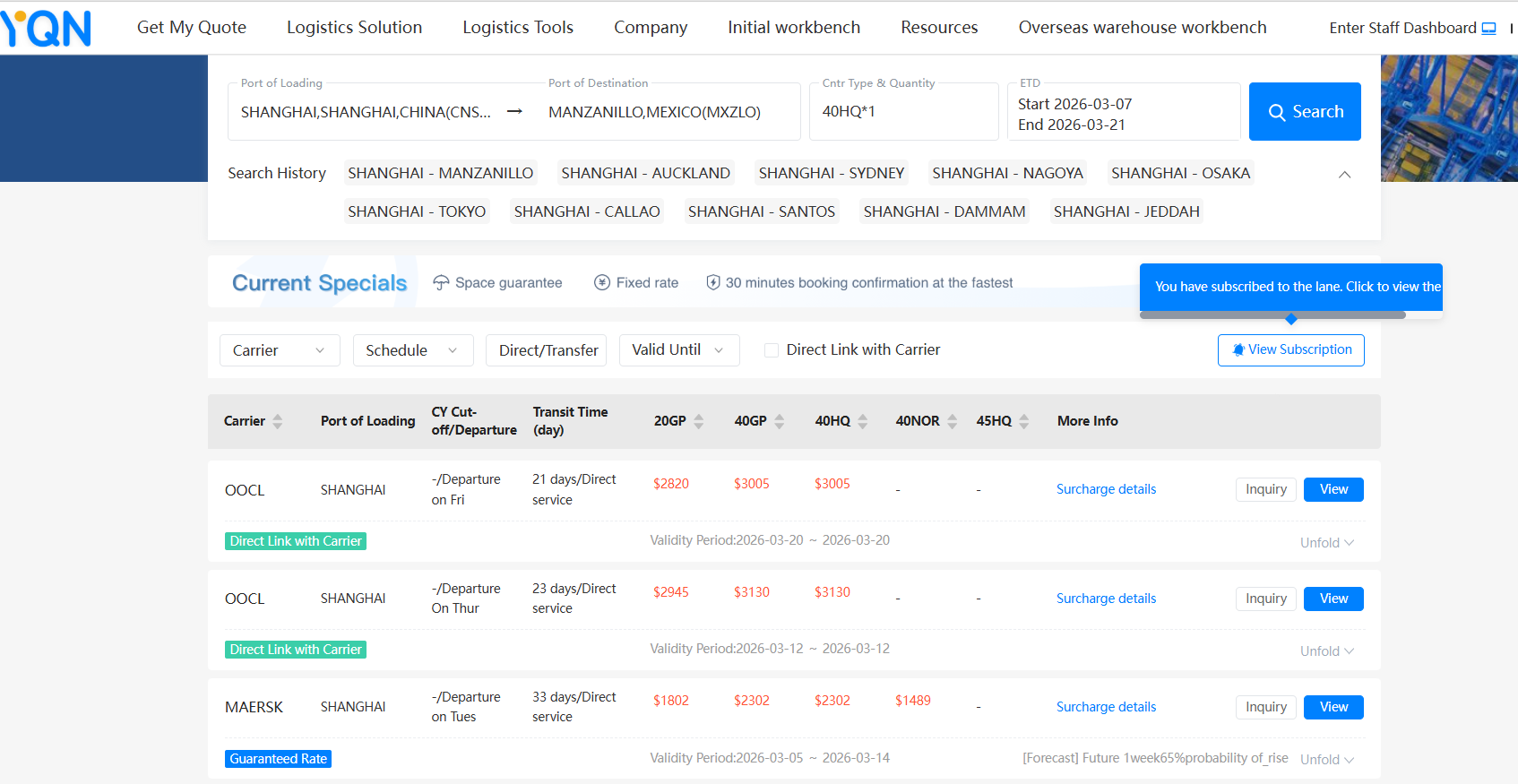Sort rates by the 45HQ column
Viewport: 1518px width, 784px height.
(1024, 421)
